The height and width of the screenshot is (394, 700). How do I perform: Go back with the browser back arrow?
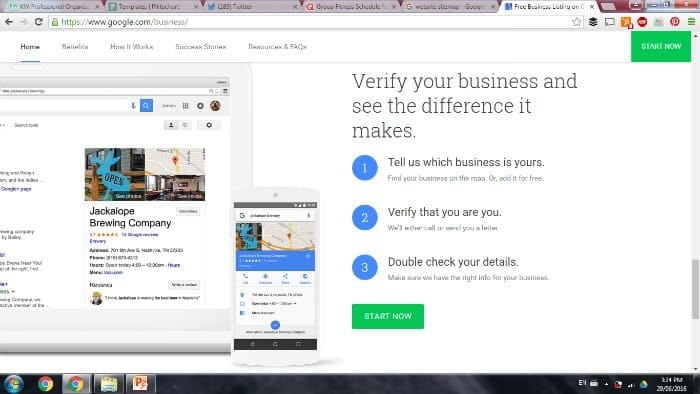tap(8, 22)
